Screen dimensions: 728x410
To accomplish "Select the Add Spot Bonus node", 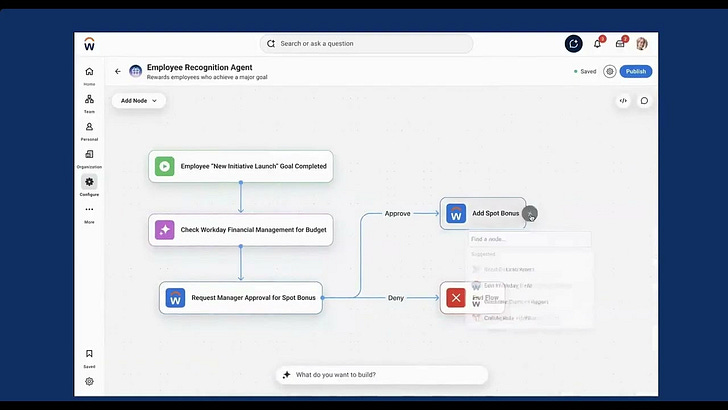I will click(x=483, y=214).
